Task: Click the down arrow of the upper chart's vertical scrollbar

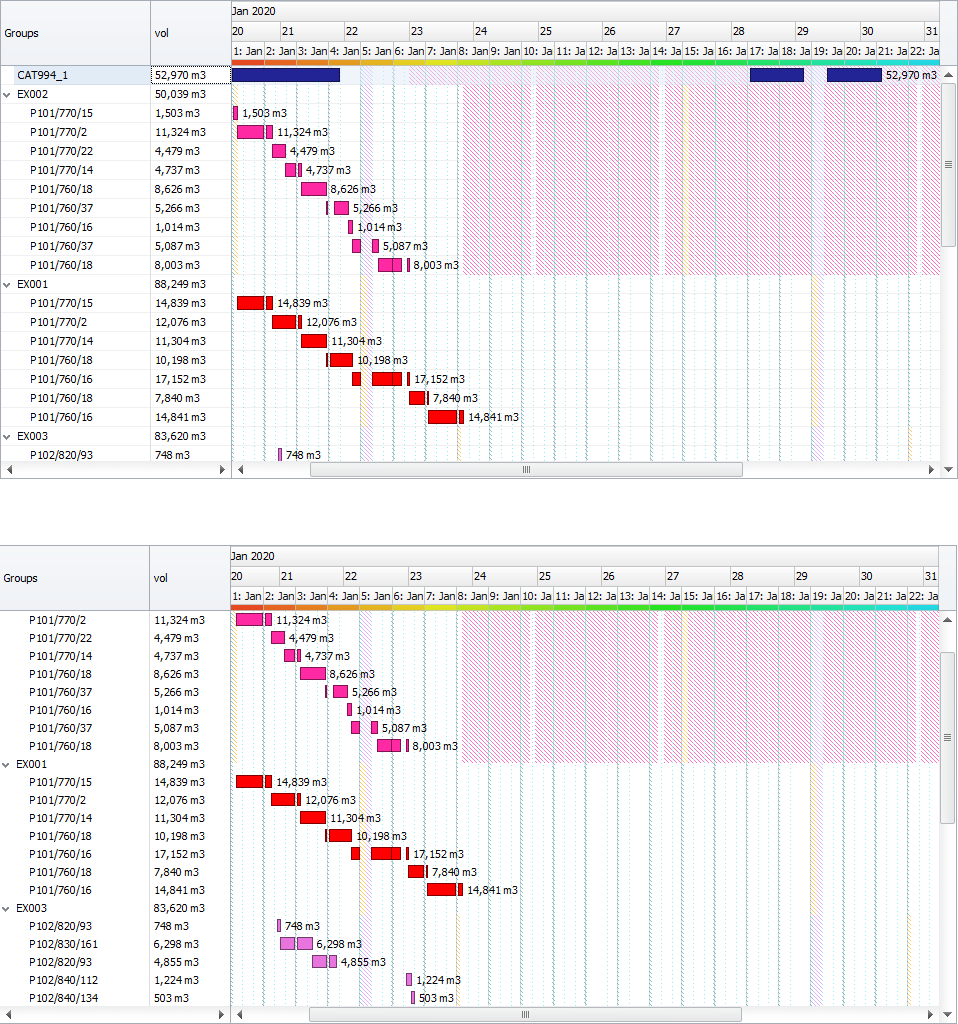Action: coord(949,469)
